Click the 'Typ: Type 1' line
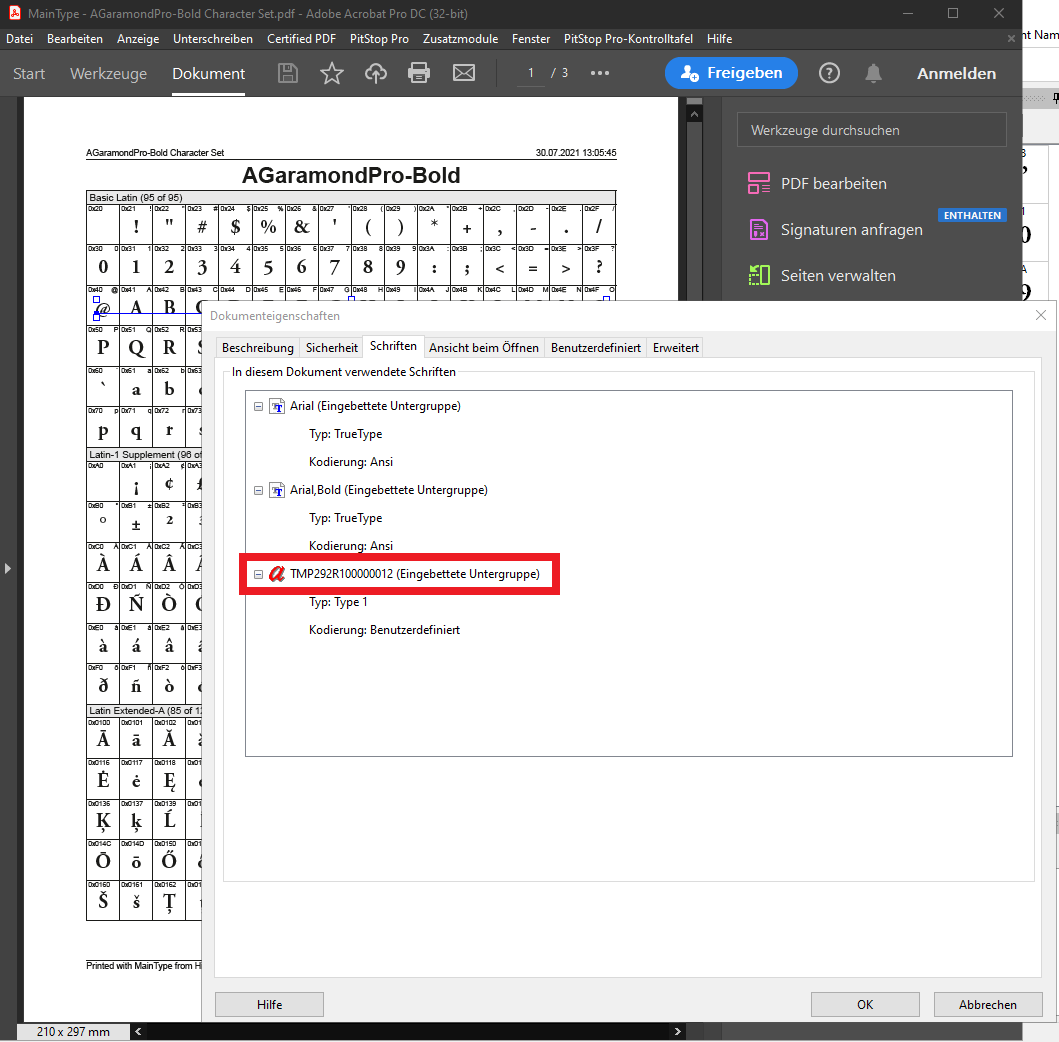 tap(338, 602)
